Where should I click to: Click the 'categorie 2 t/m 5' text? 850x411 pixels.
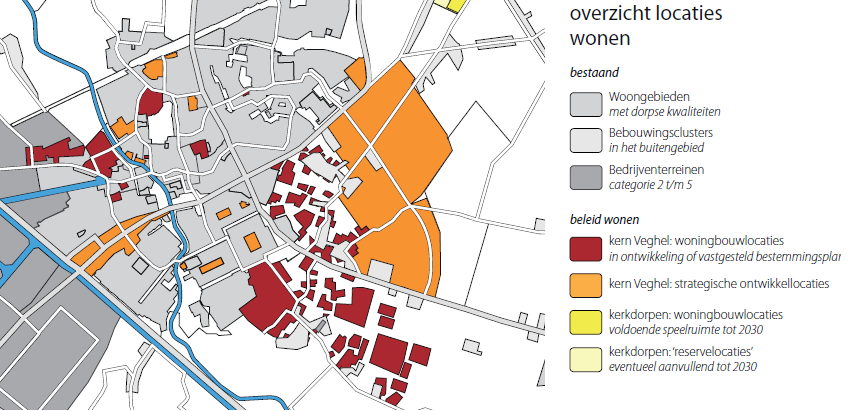click(x=650, y=185)
